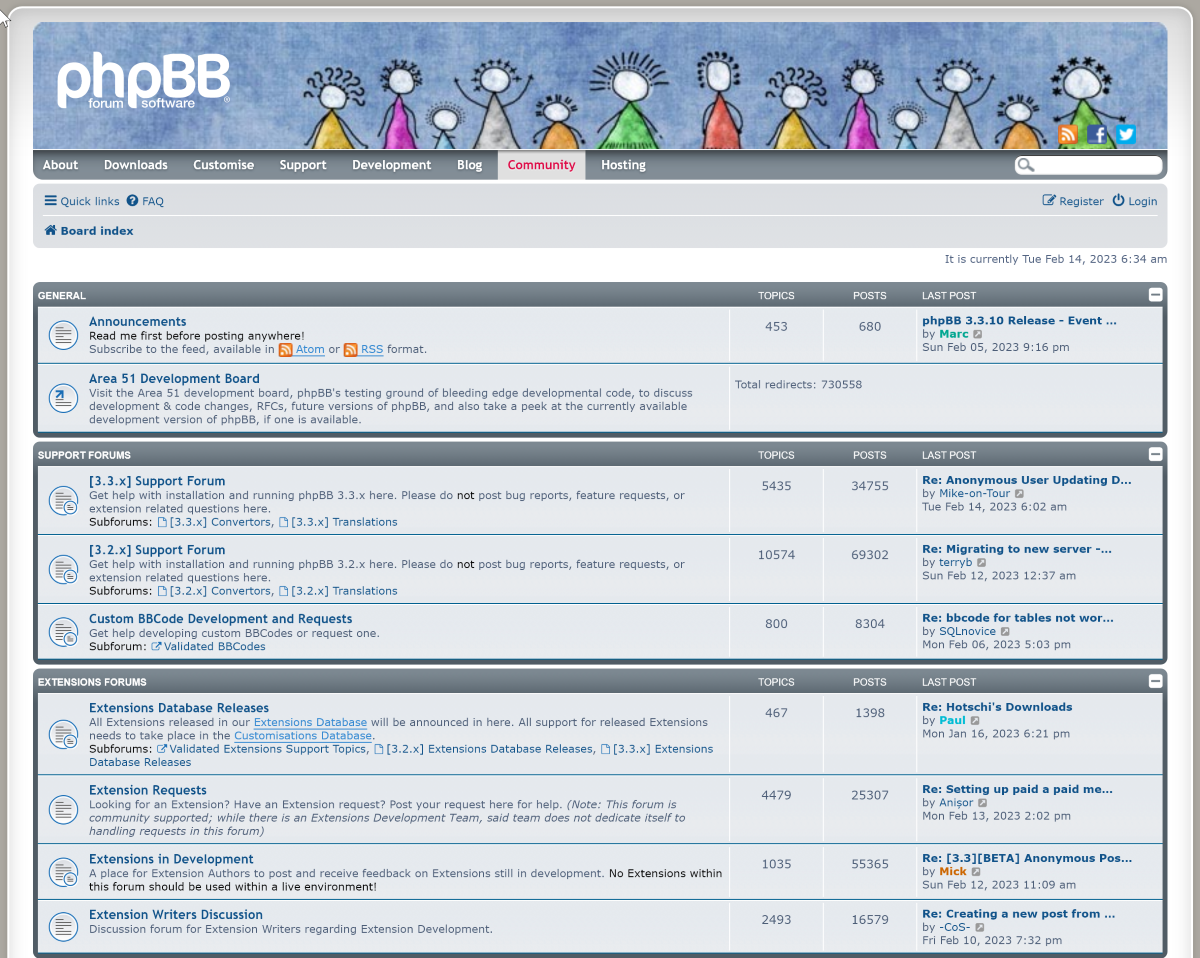Open the Downloads menu
1200x958 pixels.
(x=136, y=165)
